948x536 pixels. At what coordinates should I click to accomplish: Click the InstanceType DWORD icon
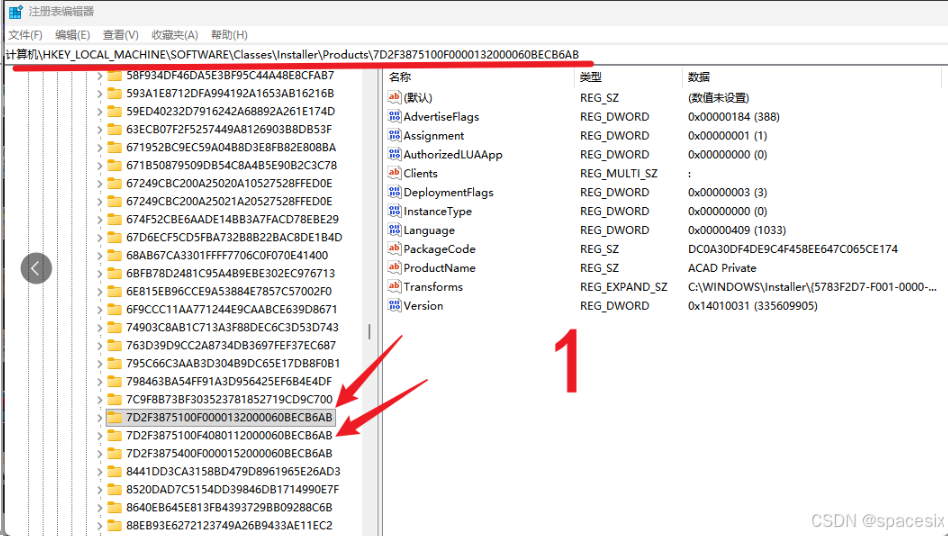(x=394, y=211)
